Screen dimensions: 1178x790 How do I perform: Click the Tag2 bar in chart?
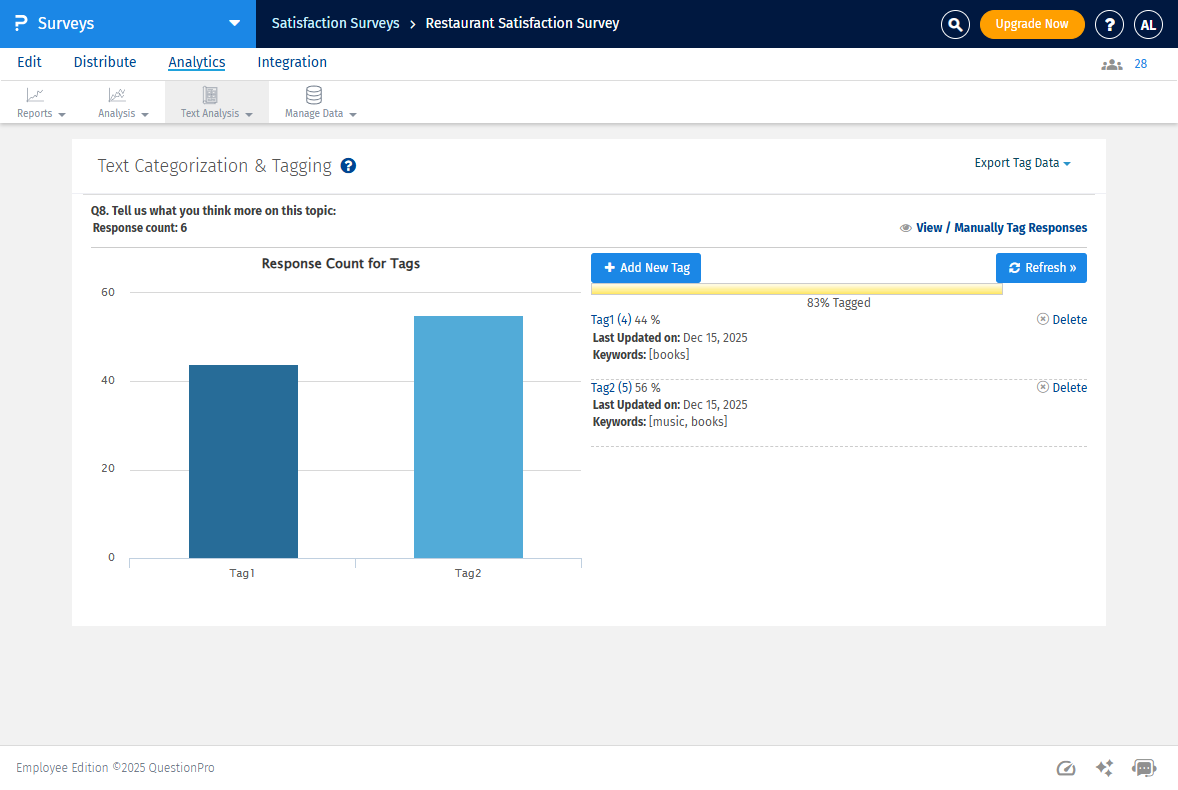point(468,437)
